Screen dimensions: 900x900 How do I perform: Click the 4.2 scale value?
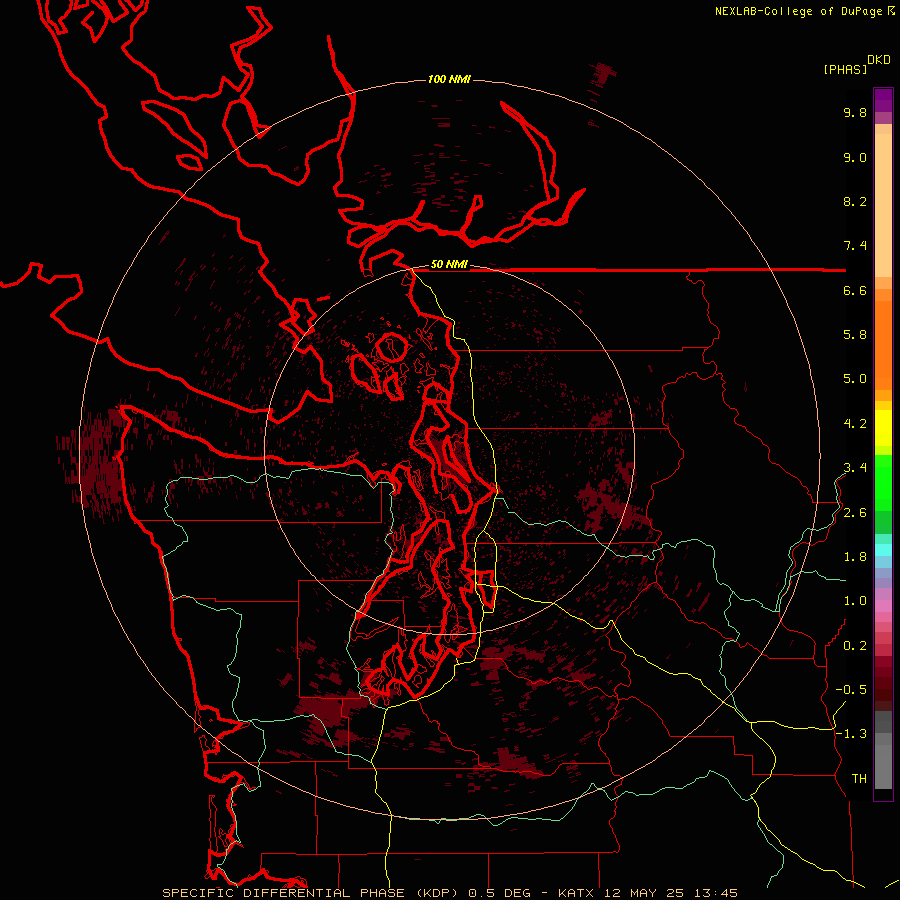pyautogui.click(x=855, y=424)
